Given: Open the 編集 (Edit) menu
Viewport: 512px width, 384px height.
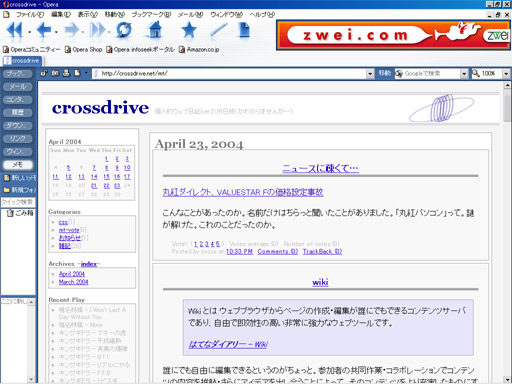Looking at the screenshot, I should [61, 14].
